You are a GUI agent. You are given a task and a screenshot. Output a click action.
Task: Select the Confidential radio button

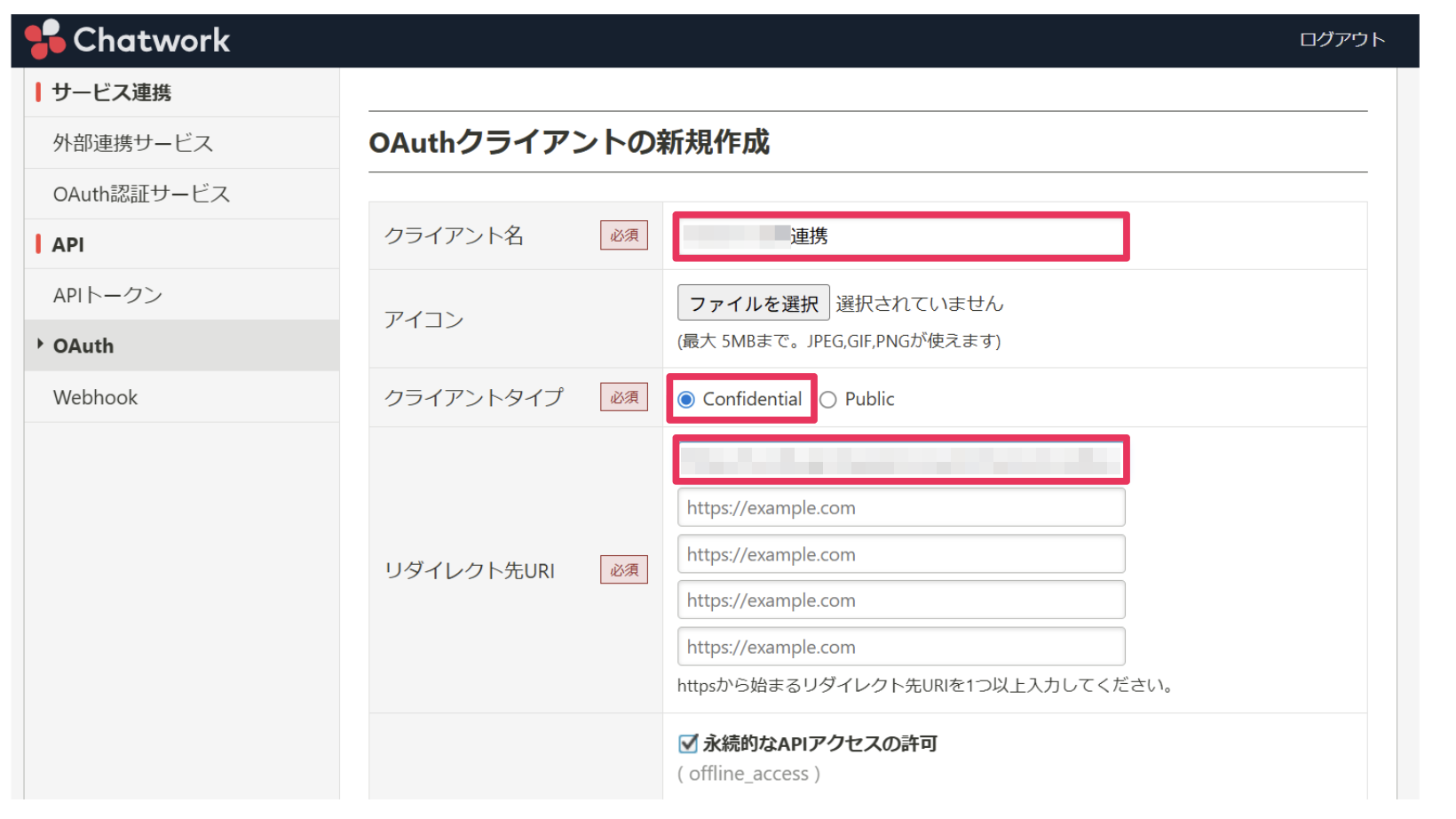[x=686, y=400]
